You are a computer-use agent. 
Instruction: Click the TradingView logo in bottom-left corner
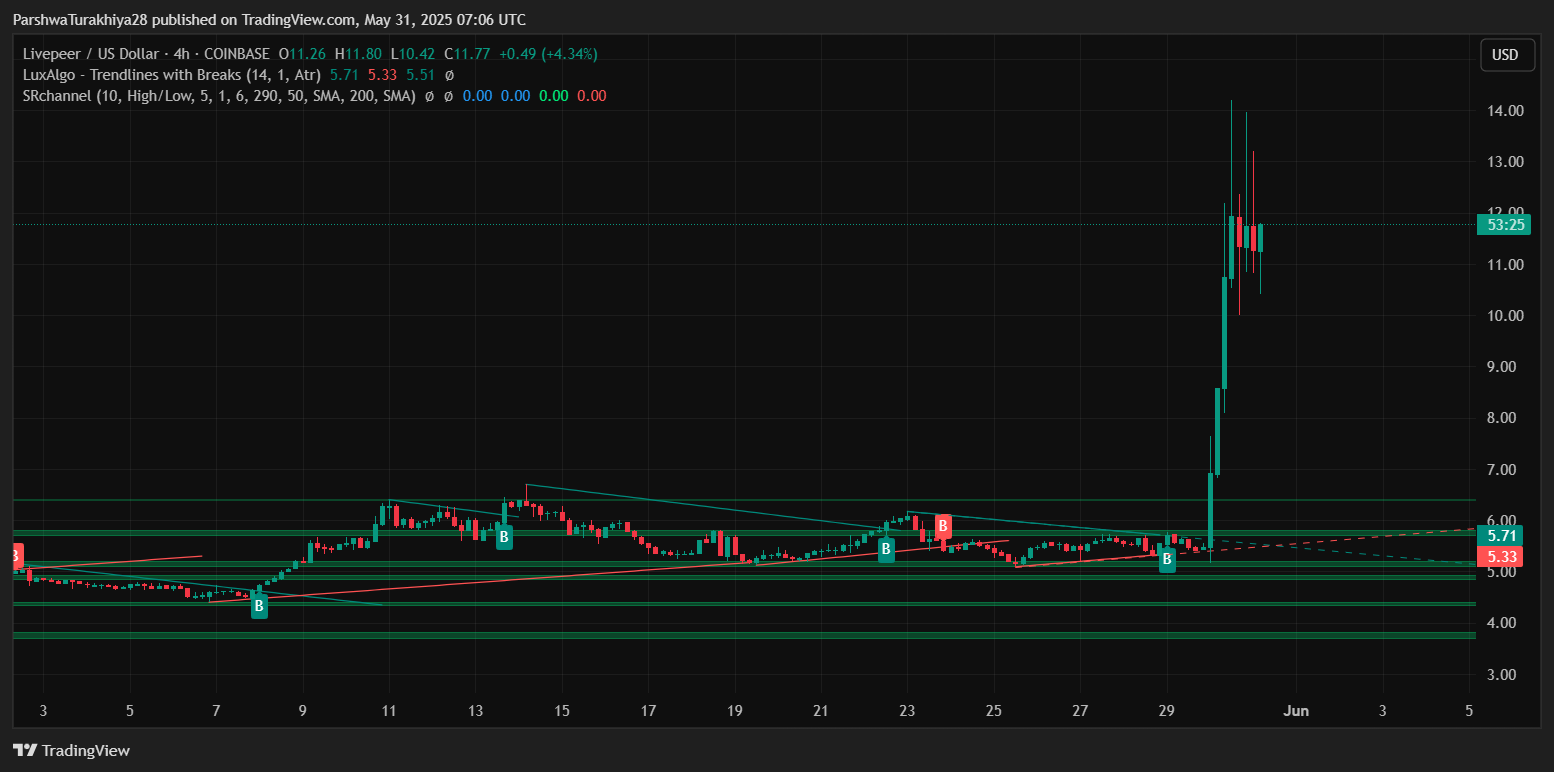click(71, 750)
